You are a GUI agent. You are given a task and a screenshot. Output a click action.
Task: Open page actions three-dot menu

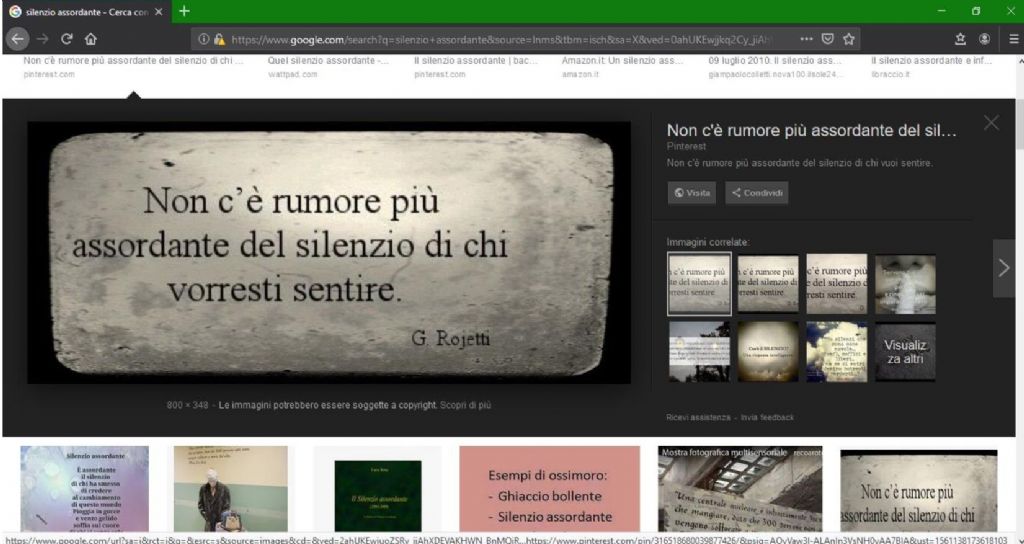click(807, 39)
